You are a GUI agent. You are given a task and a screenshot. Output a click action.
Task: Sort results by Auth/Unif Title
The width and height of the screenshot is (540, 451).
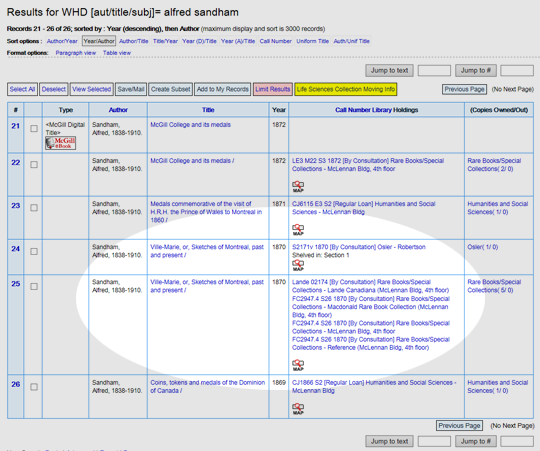(351, 41)
